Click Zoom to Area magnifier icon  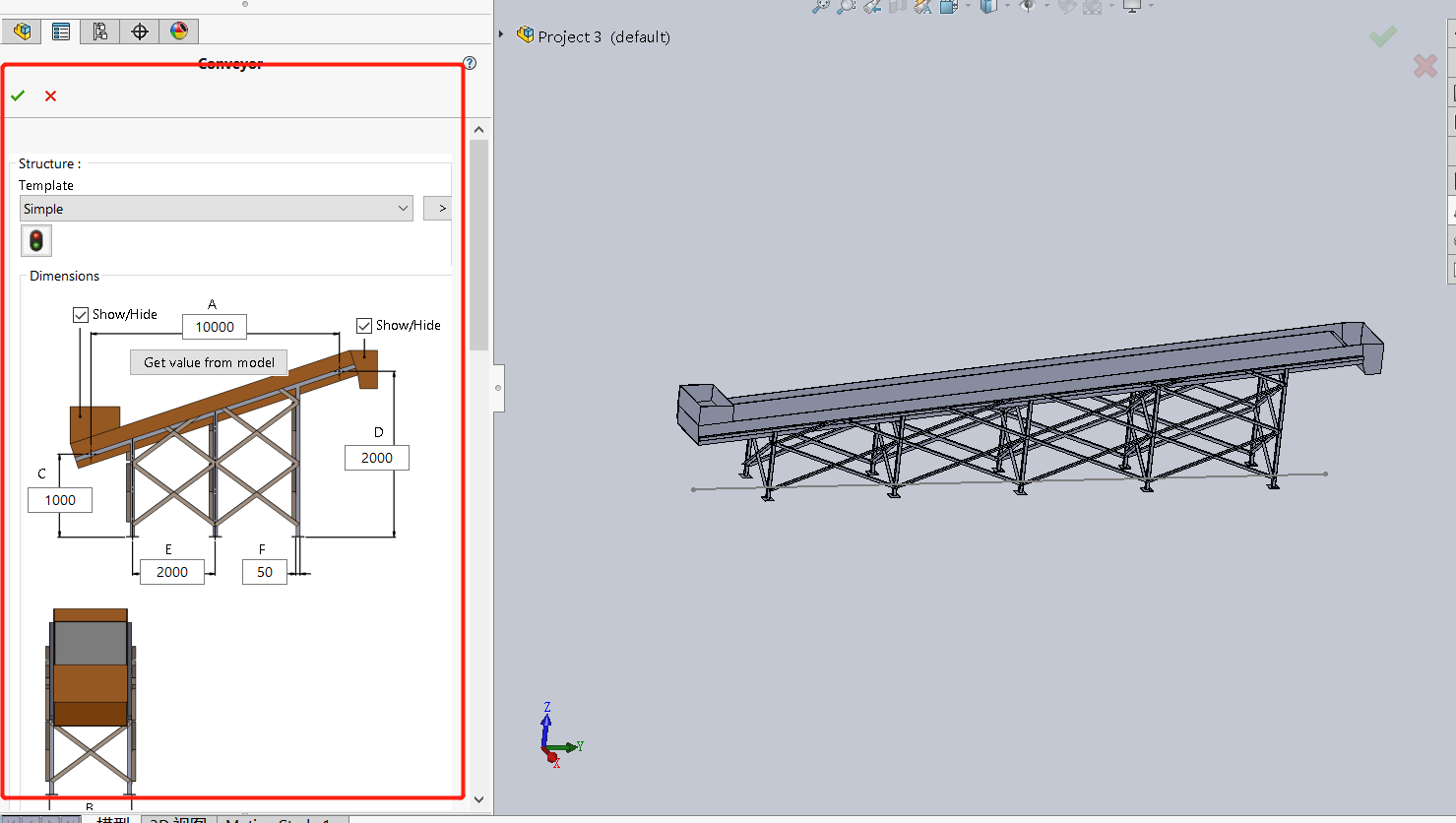(x=847, y=6)
